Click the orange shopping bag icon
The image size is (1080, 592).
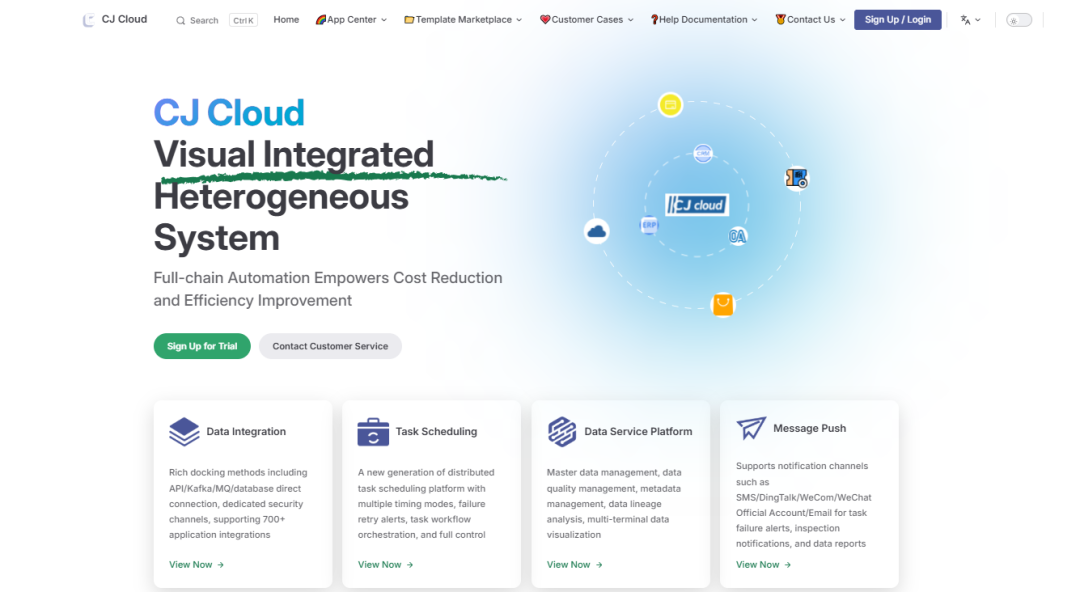[722, 305]
